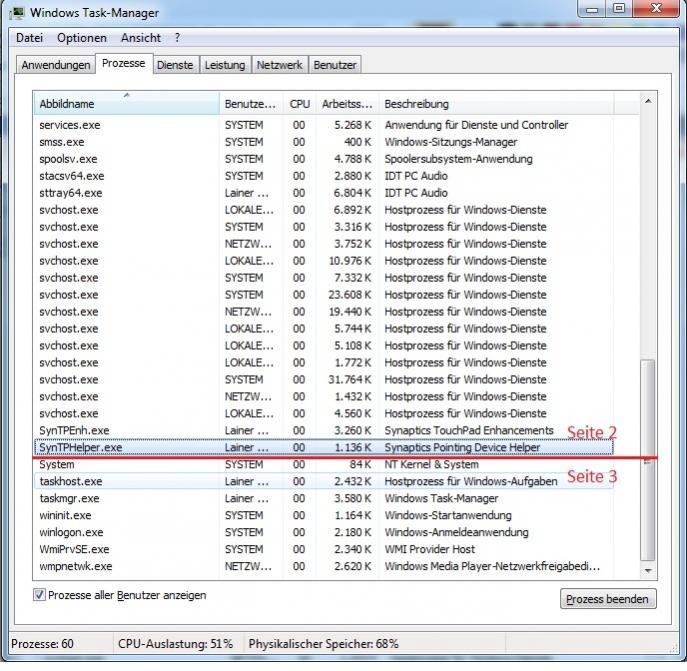Image resolution: width=687 pixels, height=671 pixels.
Task: Click the Task-Manager title bar icon
Action: [17, 13]
